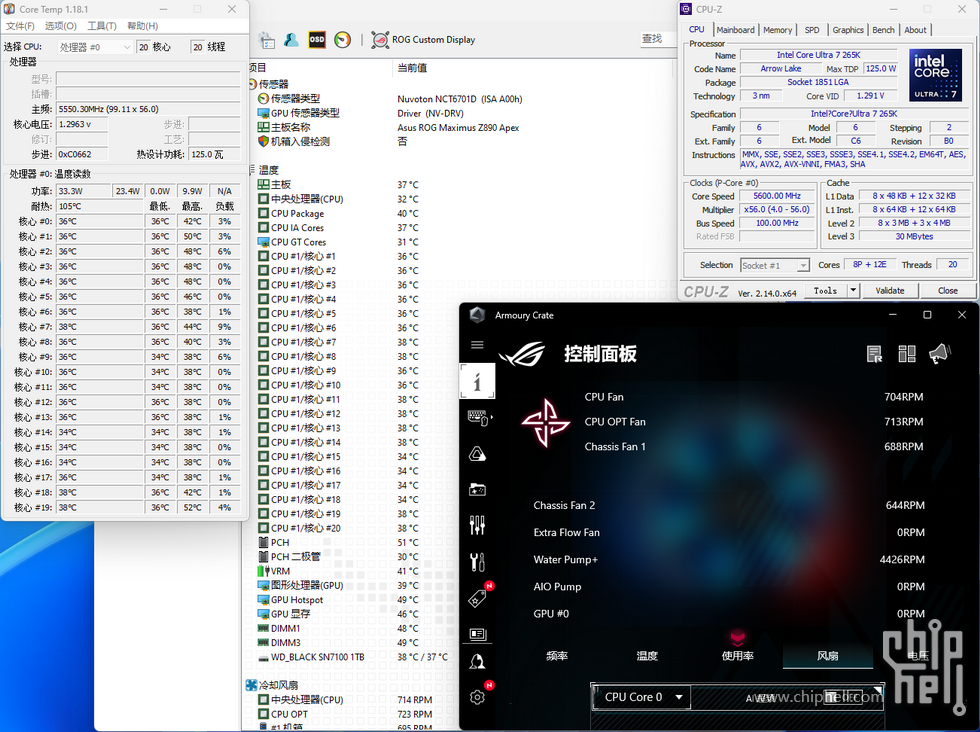Open the sliders scenario profiles icon
Viewport: 980px width, 732px height.
[478, 525]
